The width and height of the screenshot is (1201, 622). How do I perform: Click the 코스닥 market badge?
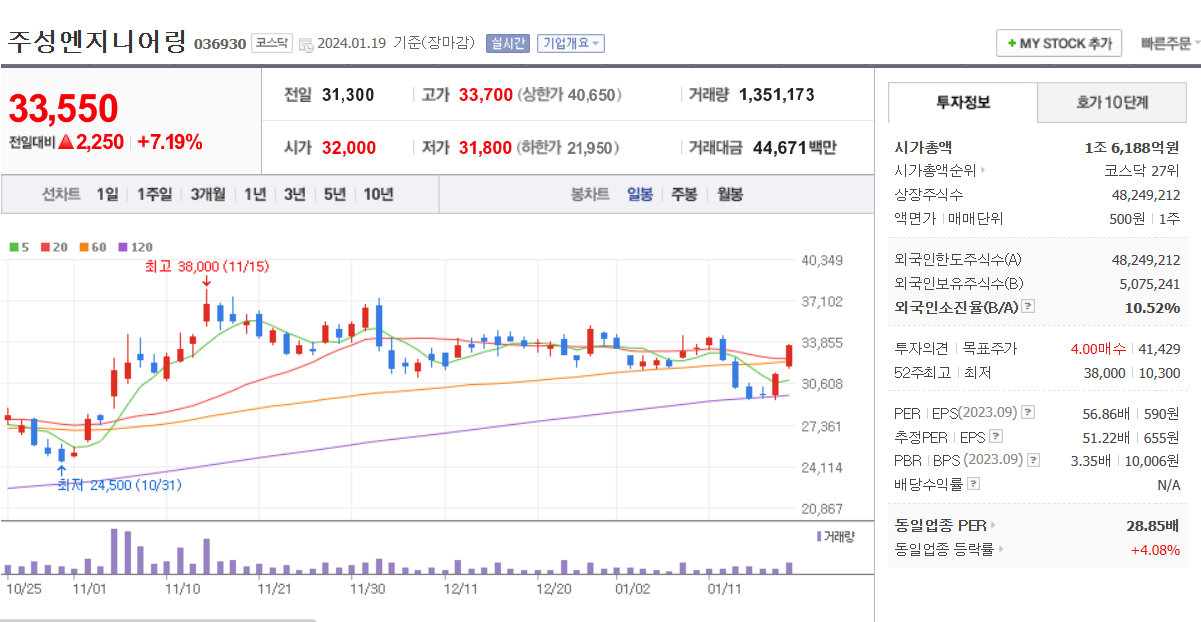click(270, 43)
